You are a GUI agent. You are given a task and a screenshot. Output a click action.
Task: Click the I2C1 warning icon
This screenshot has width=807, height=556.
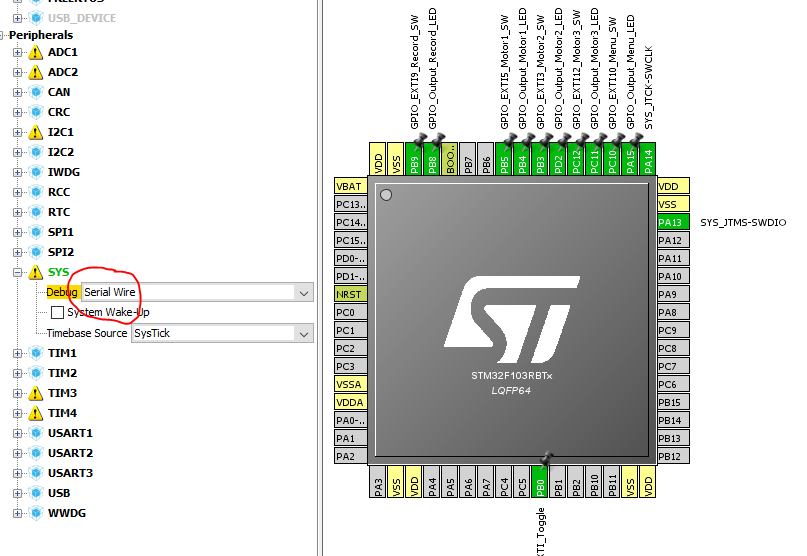pyautogui.click(x=36, y=132)
